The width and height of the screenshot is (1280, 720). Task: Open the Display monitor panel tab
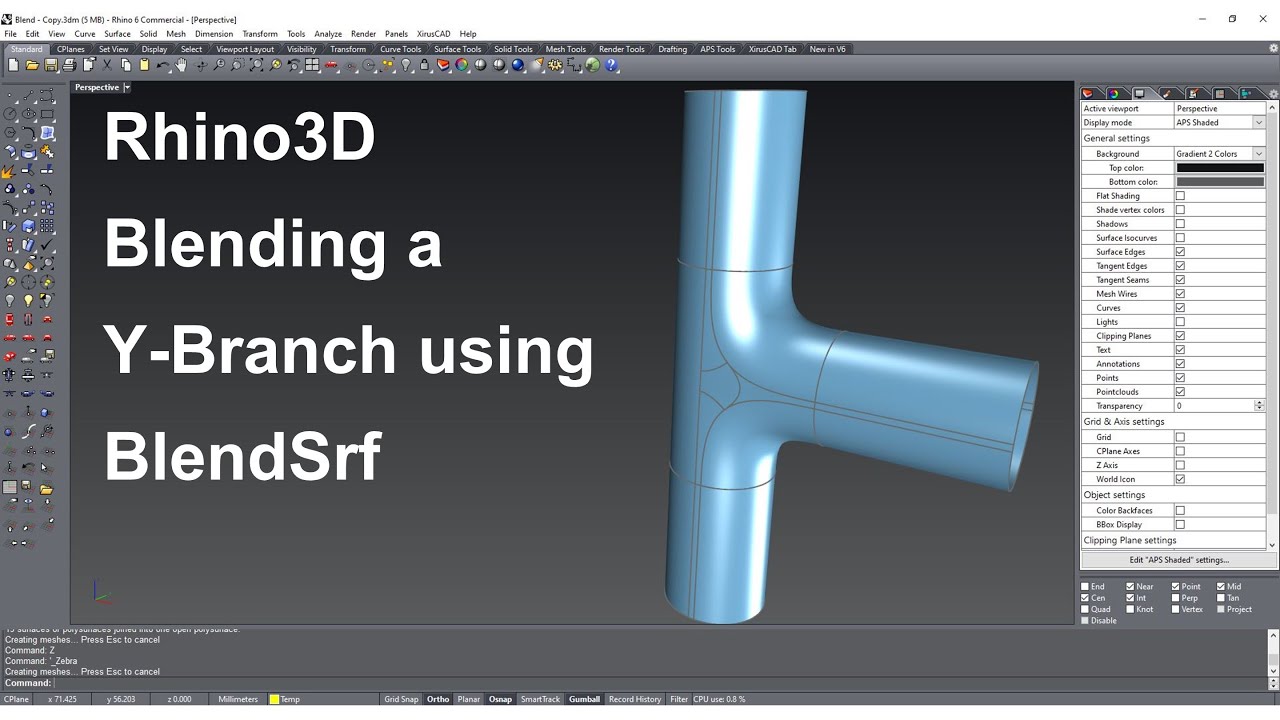pyautogui.click(x=1139, y=93)
